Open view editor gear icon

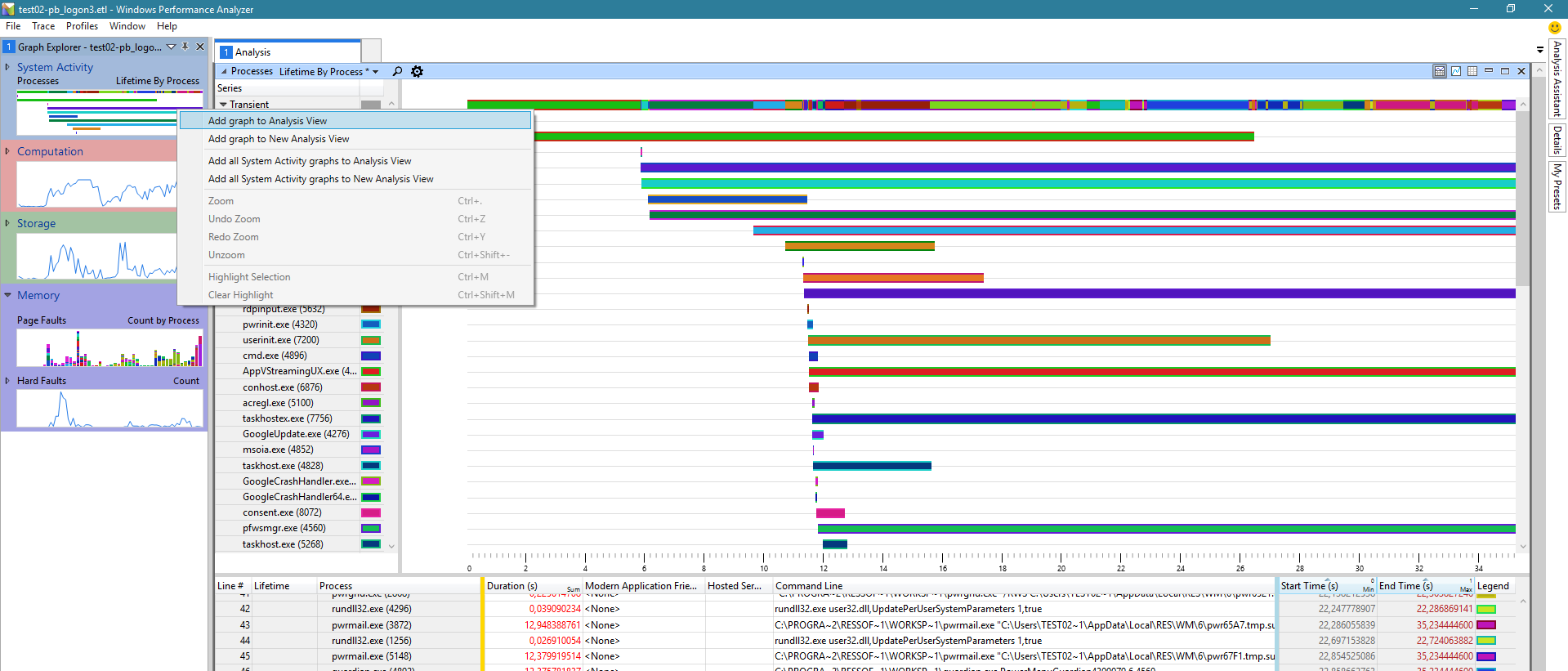pos(417,71)
